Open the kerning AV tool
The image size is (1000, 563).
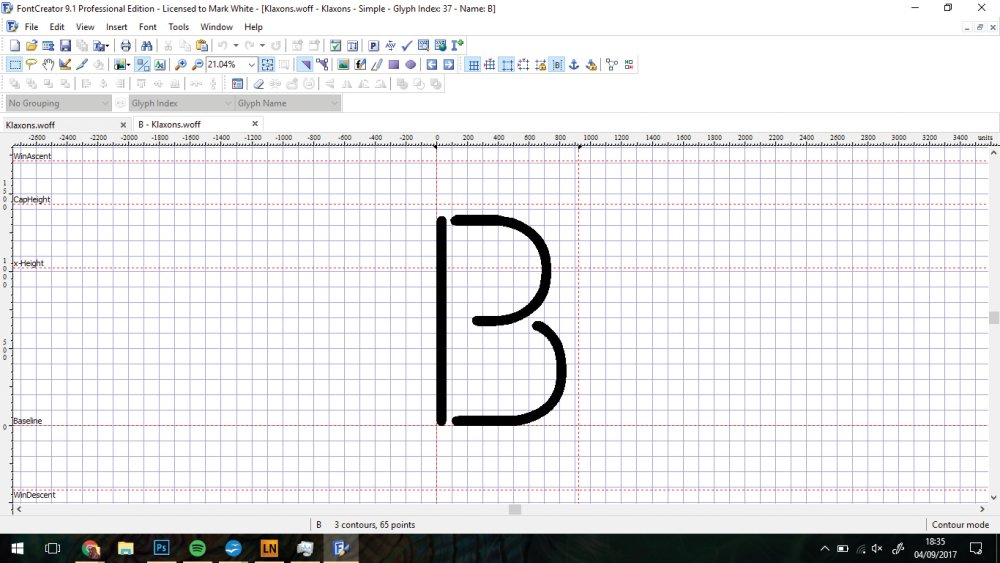[390, 45]
